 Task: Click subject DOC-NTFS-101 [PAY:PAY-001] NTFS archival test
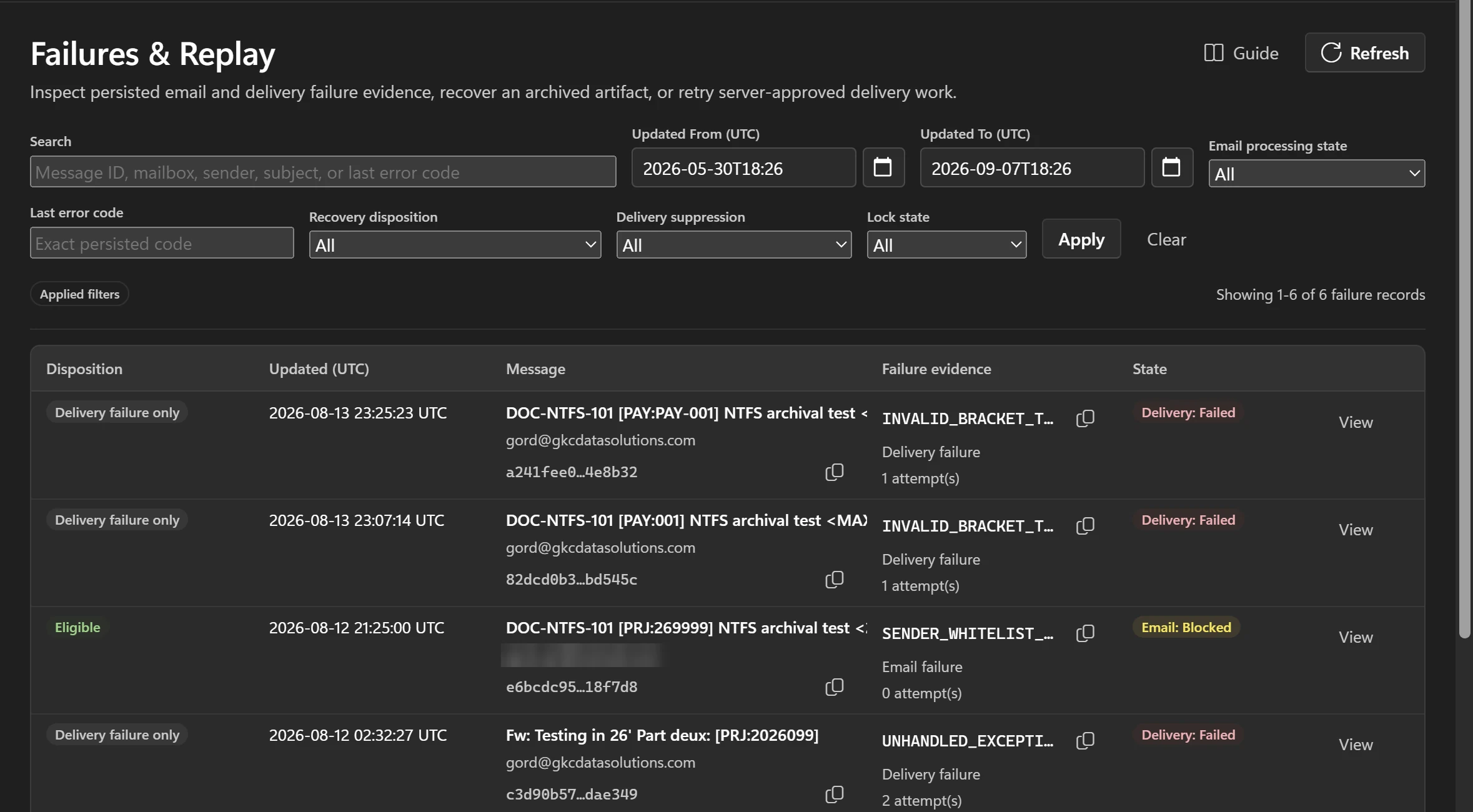pos(686,413)
